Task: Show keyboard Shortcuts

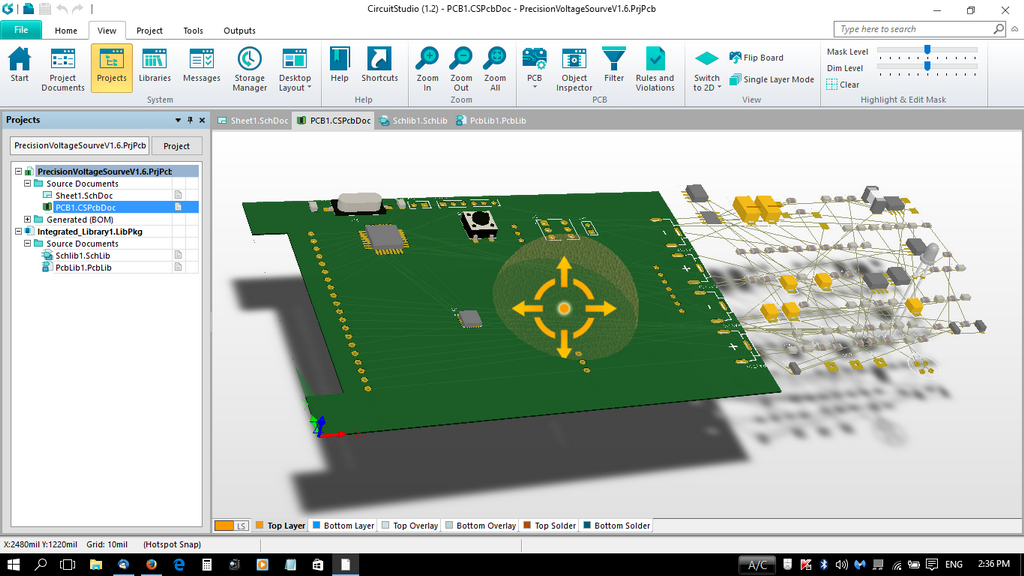Action: 379,65
